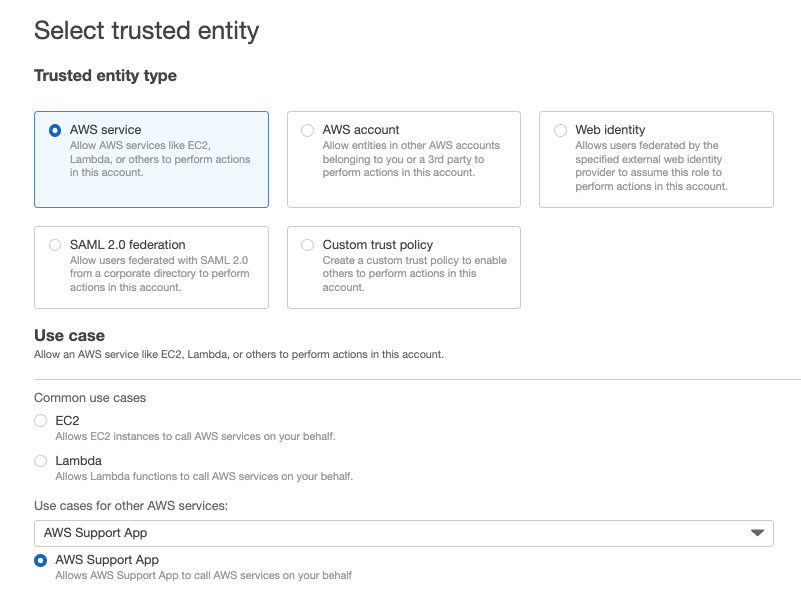Click the 'Use case' section heading

69,336
